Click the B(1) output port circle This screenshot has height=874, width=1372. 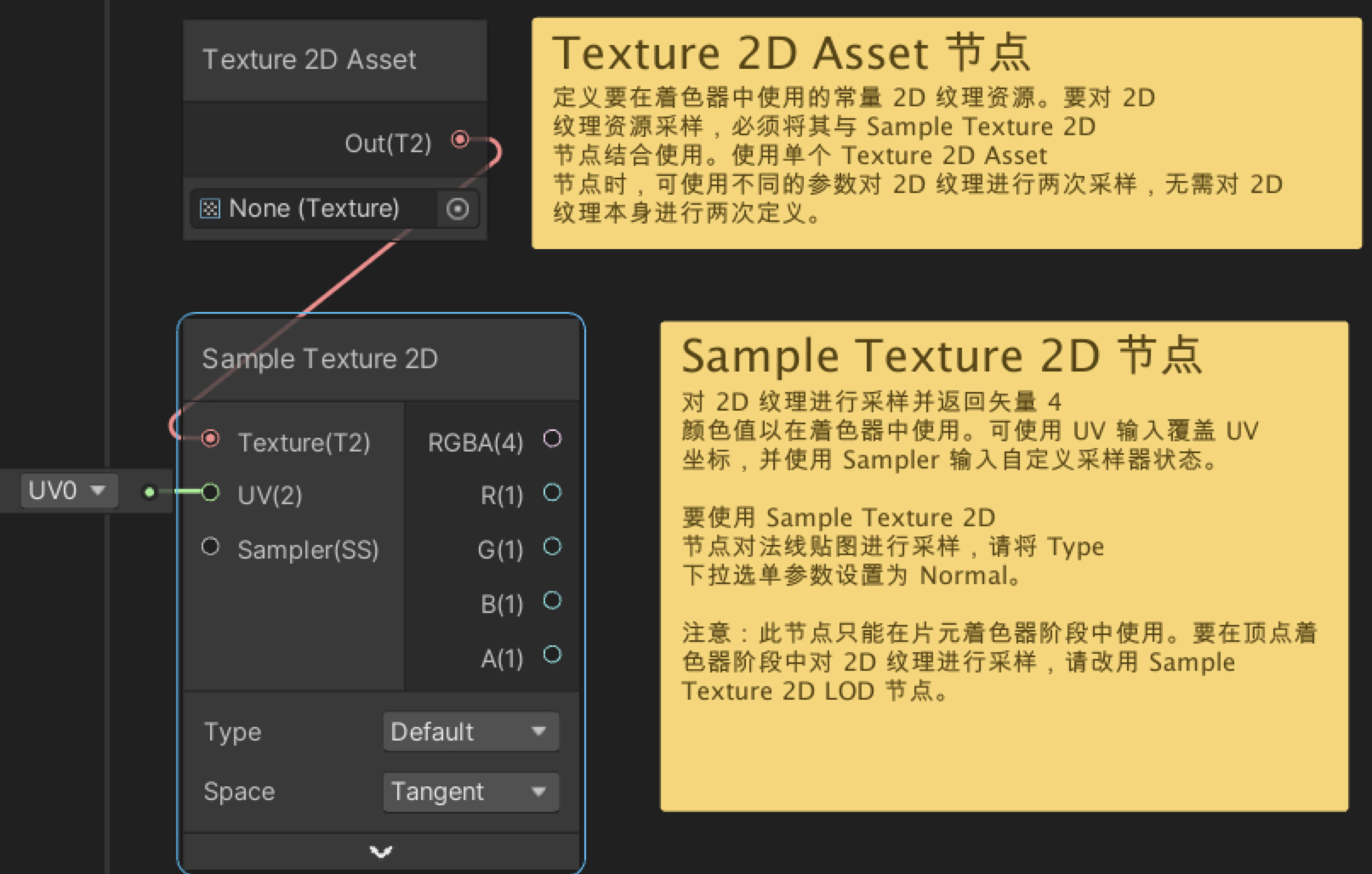[x=553, y=602]
